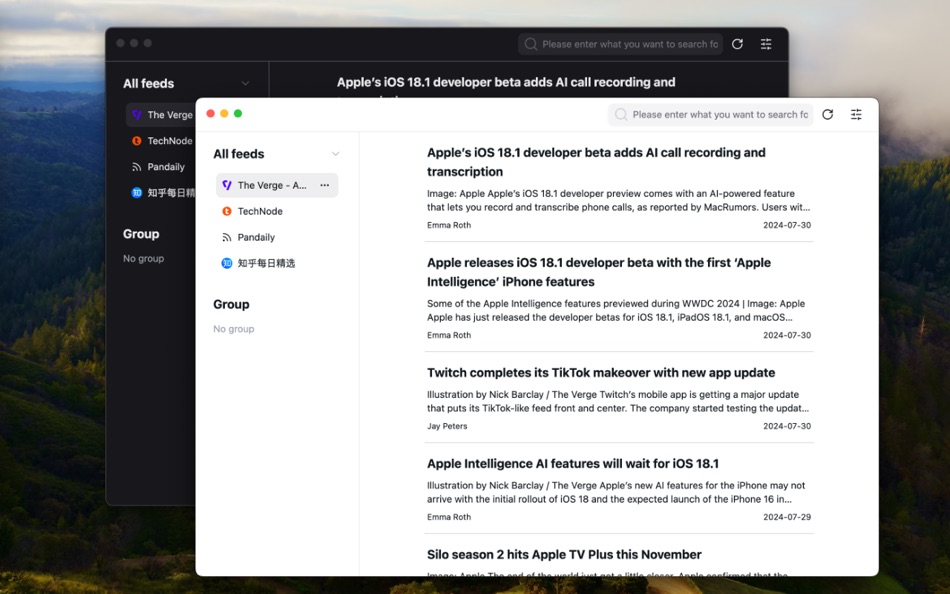Click summary starting 'Some of the Apple Intelligence'

click(x=616, y=310)
